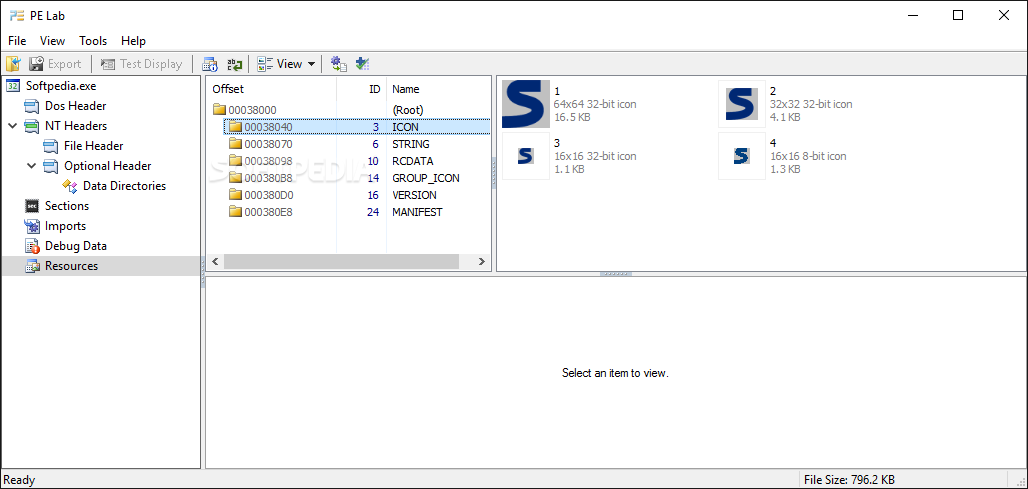The height and width of the screenshot is (489, 1028).
Task: Open the View dropdown in toolbar
Action: [287, 64]
